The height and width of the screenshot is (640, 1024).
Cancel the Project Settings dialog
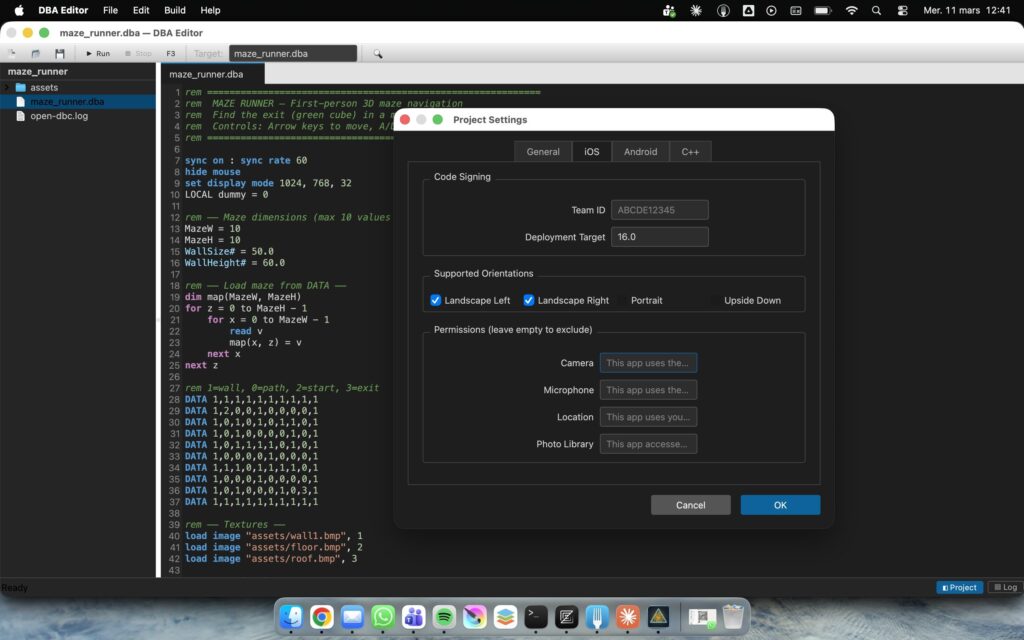click(x=690, y=505)
